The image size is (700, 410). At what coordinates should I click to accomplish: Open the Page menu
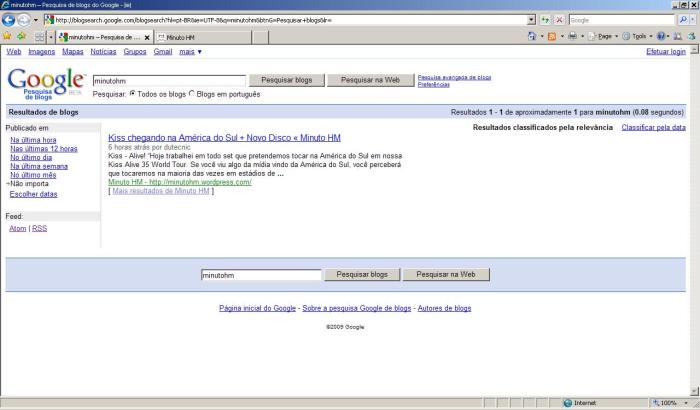point(603,36)
